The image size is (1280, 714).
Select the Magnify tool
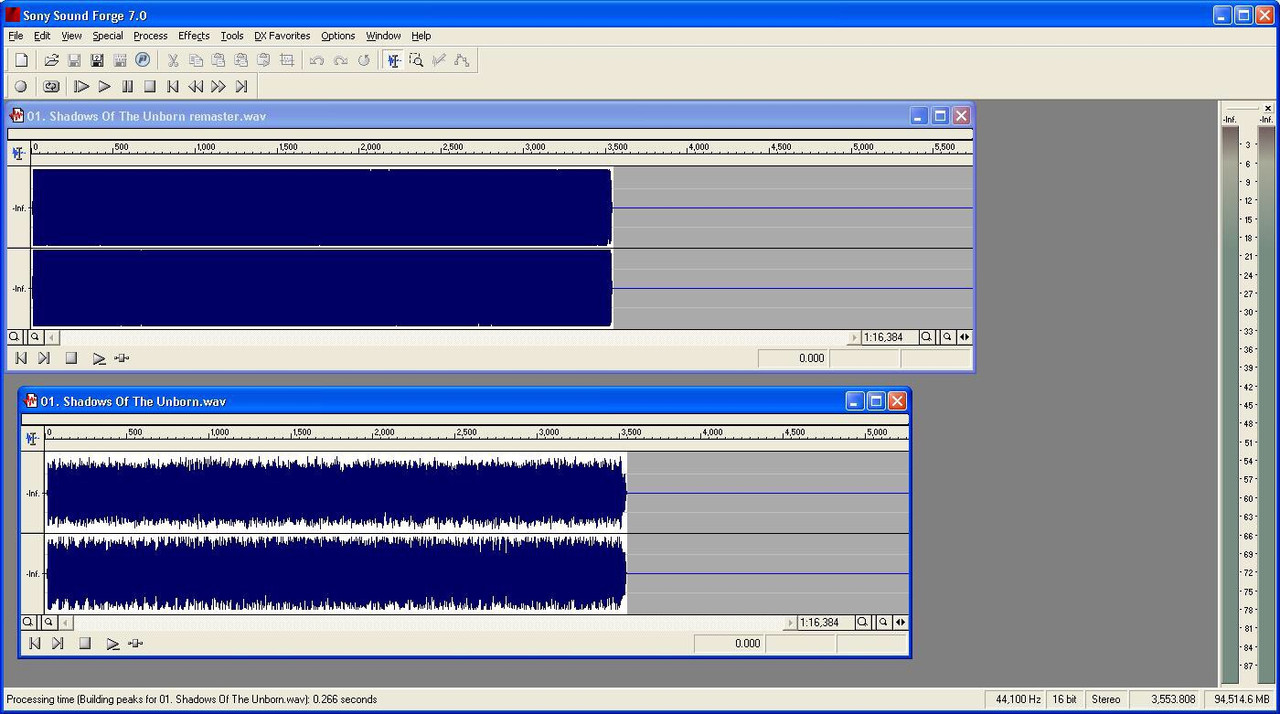[416, 60]
